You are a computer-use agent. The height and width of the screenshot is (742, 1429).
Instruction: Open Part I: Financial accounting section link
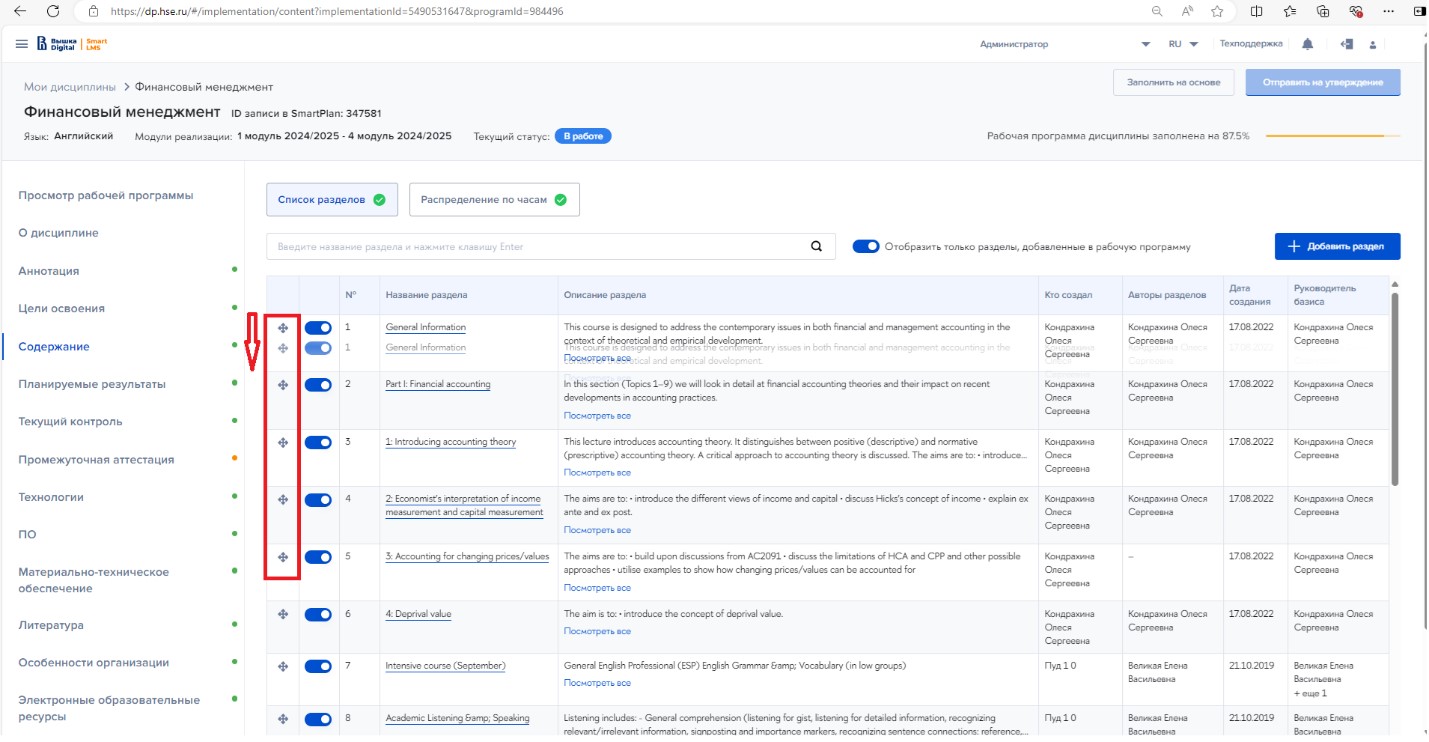pyautogui.click(x=438, y=384)
